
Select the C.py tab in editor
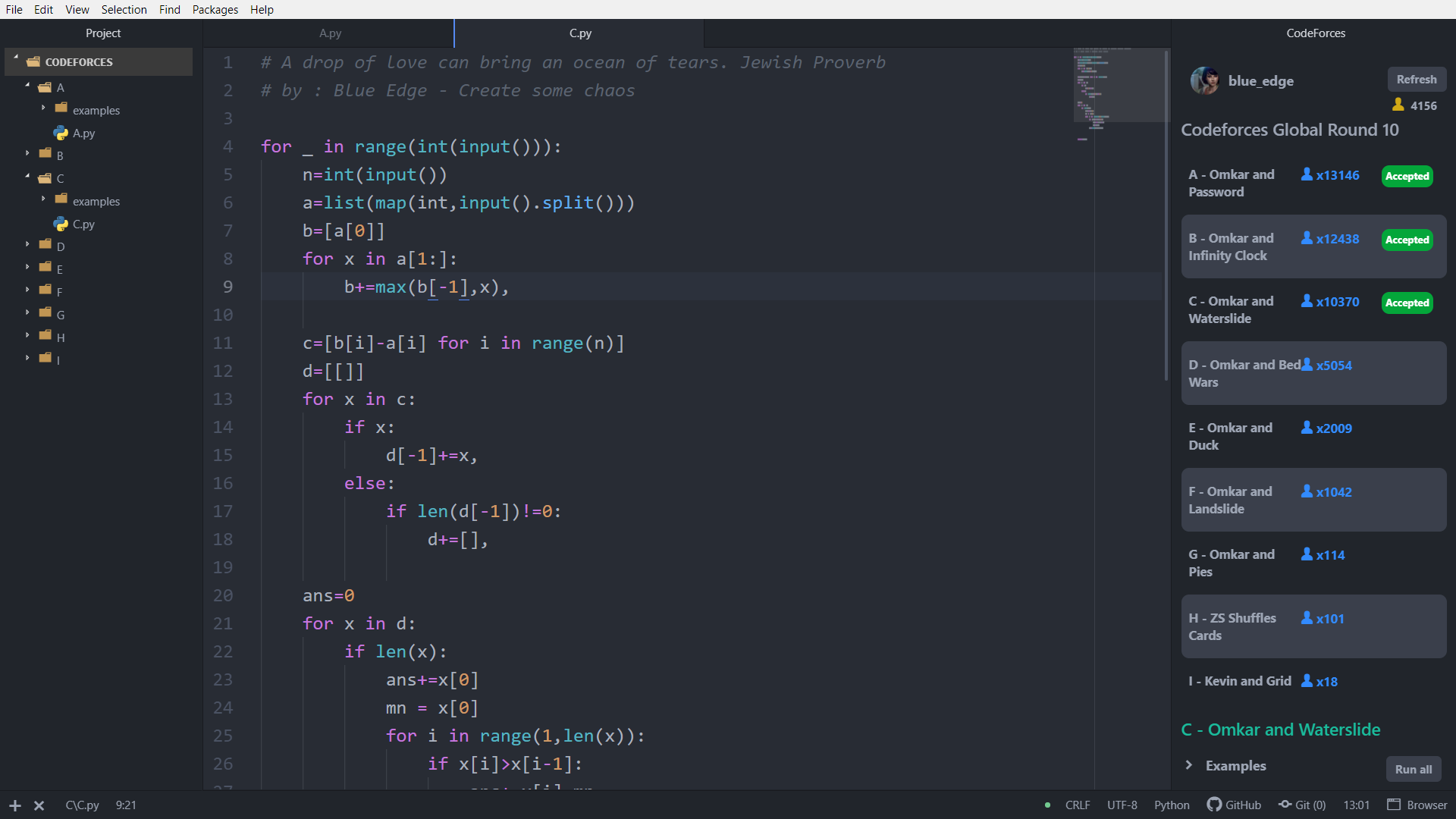point(579,33)
